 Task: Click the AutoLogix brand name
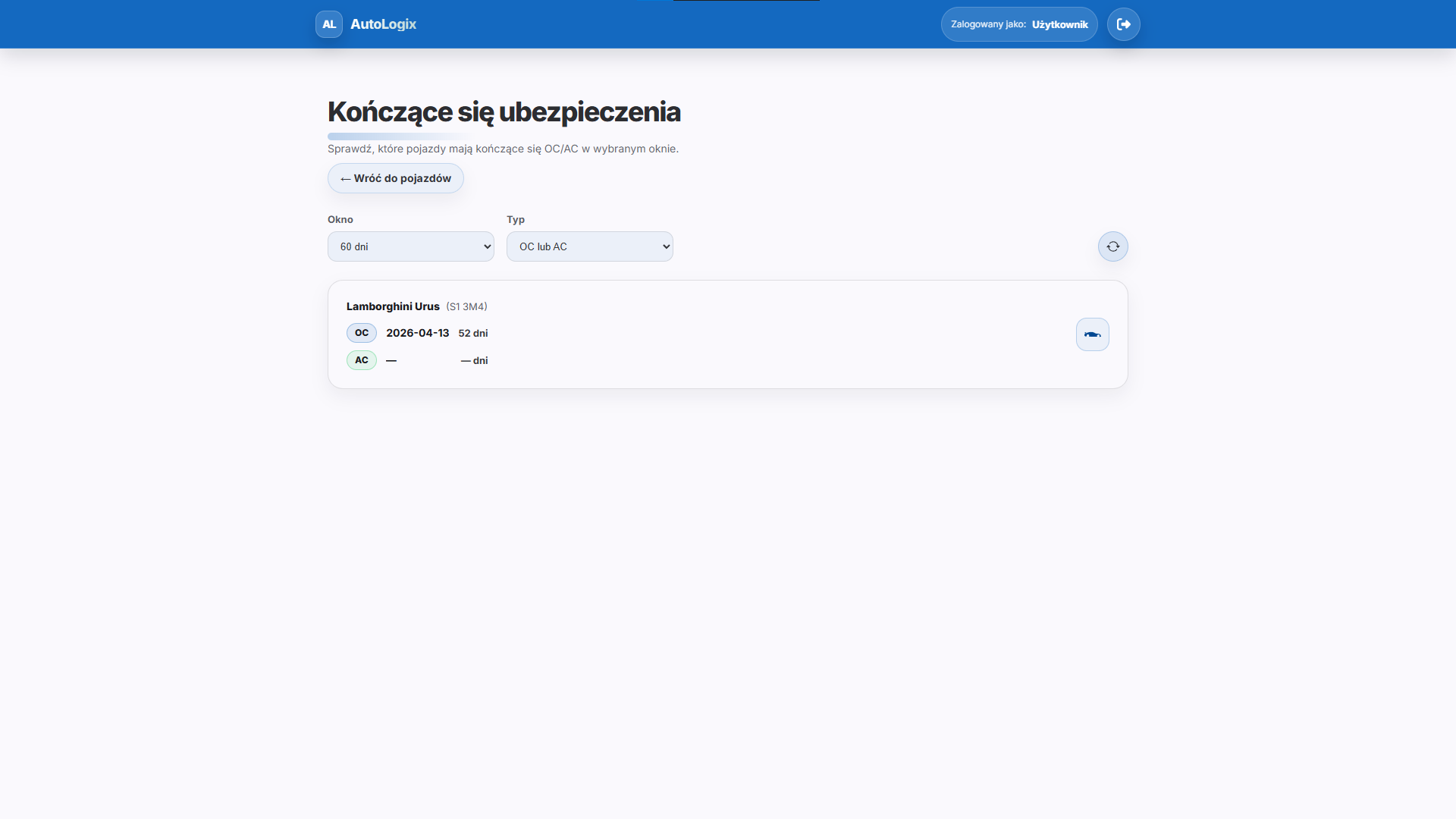pos(383,24)
